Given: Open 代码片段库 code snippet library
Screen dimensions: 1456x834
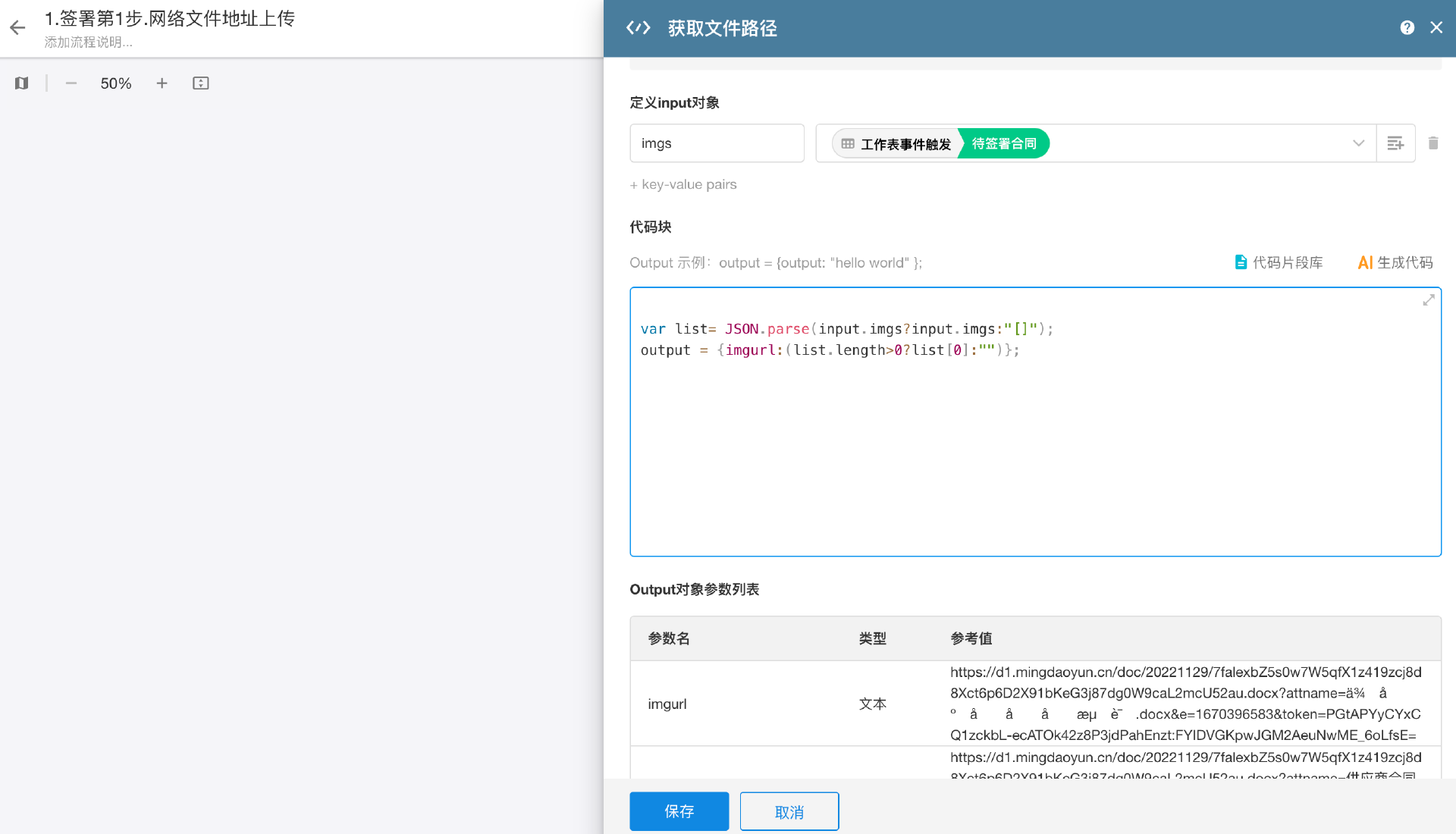Looking at the screenshot, I should [x=1279, y=262].
